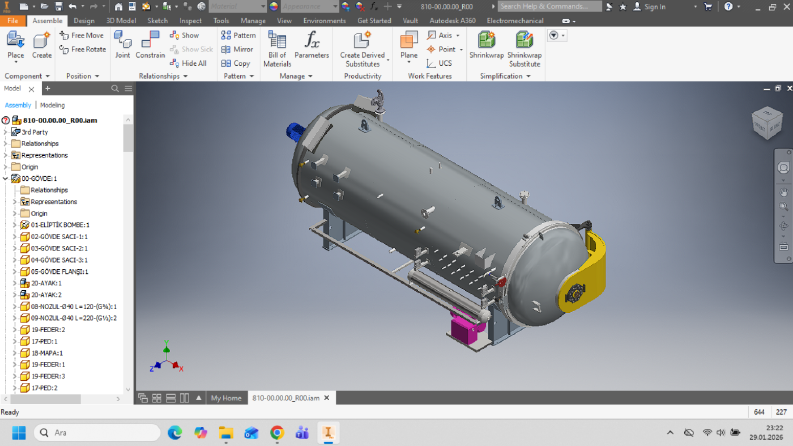The image size is (793, 446).
Task: Click the Help question mark icon
Action: [x=728, y=7]
